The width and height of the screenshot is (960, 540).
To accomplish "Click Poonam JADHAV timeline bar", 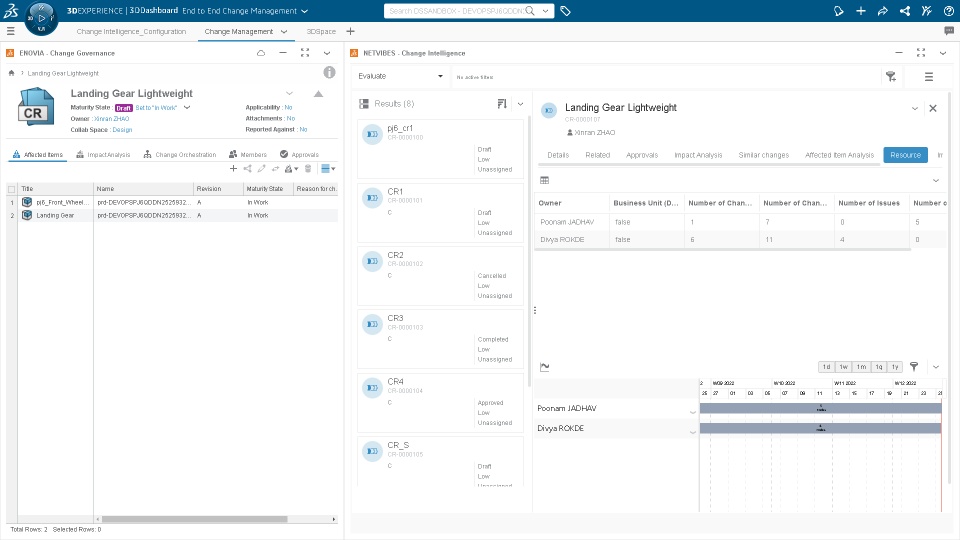I will click(x=820, y=408).
